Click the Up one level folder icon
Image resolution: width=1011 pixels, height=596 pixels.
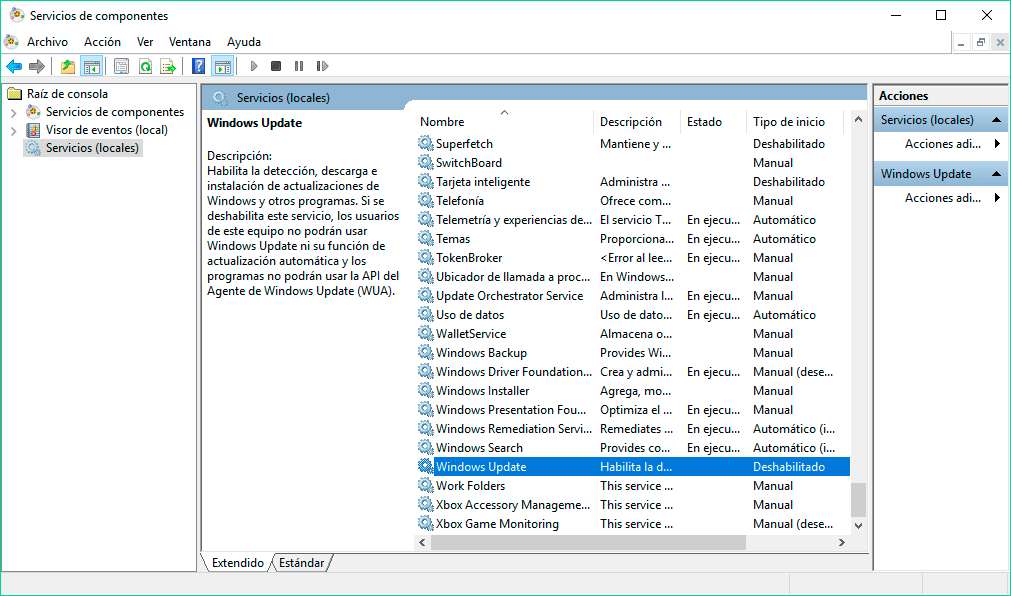pos(68,66)
